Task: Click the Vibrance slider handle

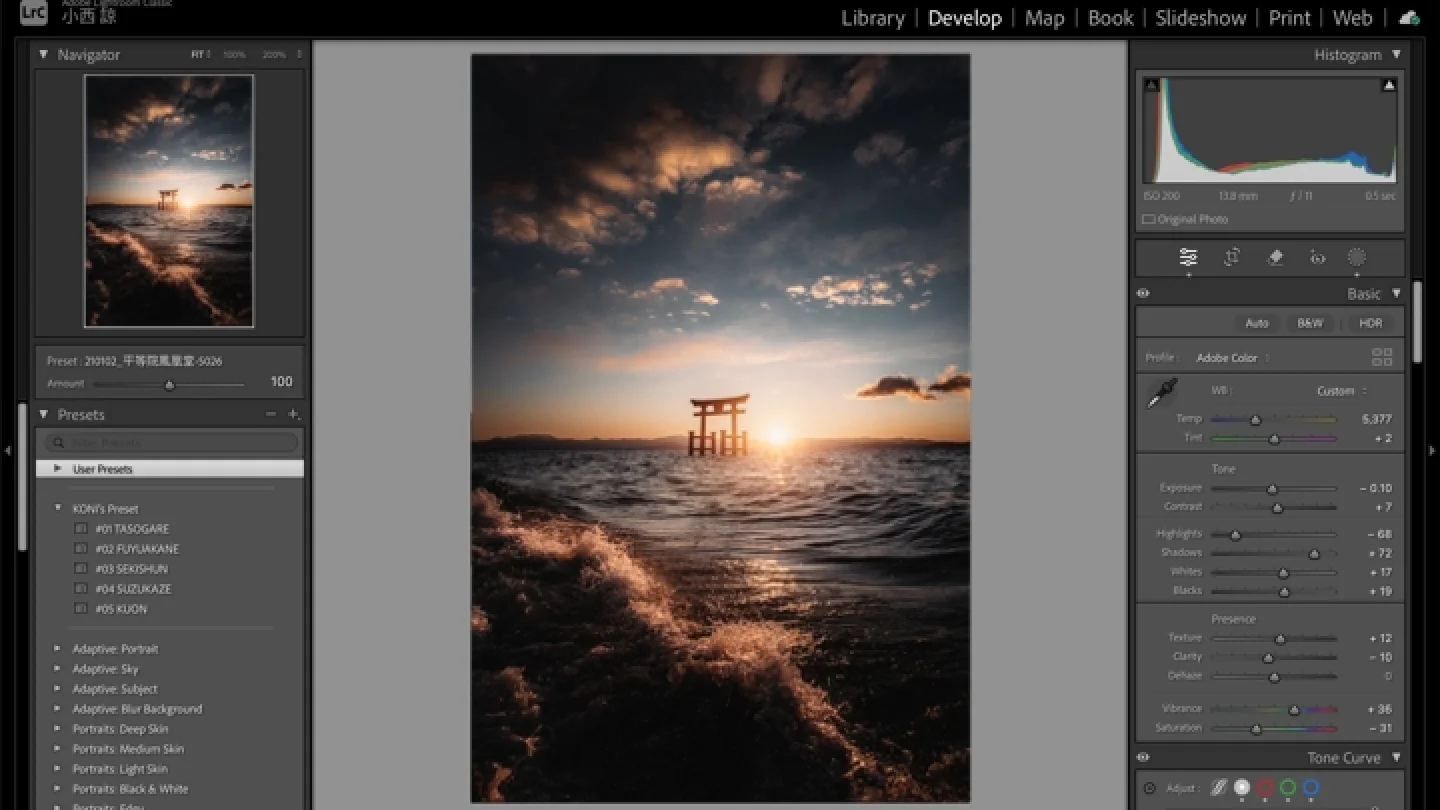Action: 1294,709
